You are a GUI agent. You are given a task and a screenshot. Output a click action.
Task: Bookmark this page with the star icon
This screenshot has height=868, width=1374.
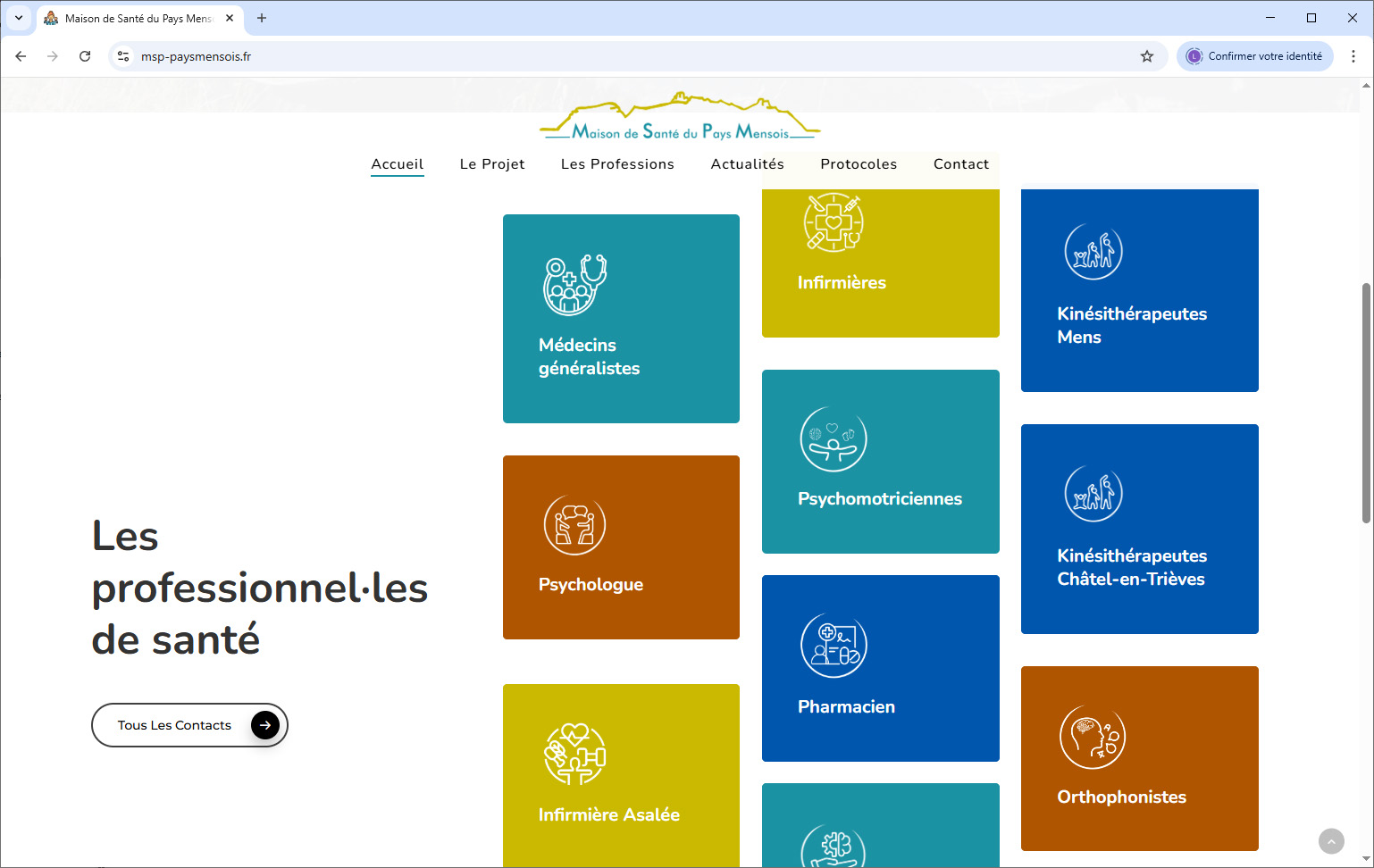click(1147, 56)
